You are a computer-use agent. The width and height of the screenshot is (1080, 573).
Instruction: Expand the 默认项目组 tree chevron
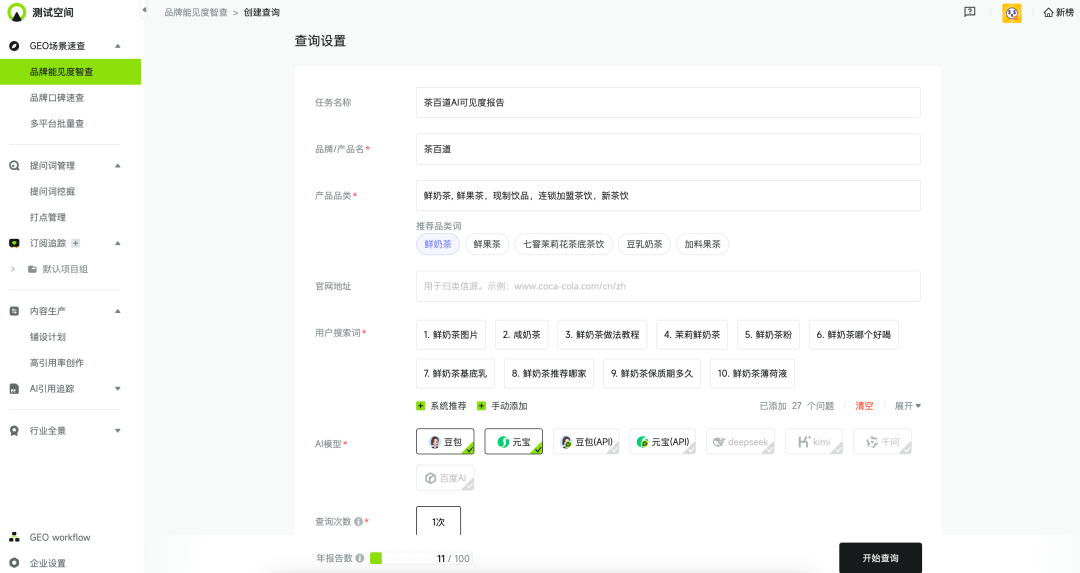(x=12, y=269)
